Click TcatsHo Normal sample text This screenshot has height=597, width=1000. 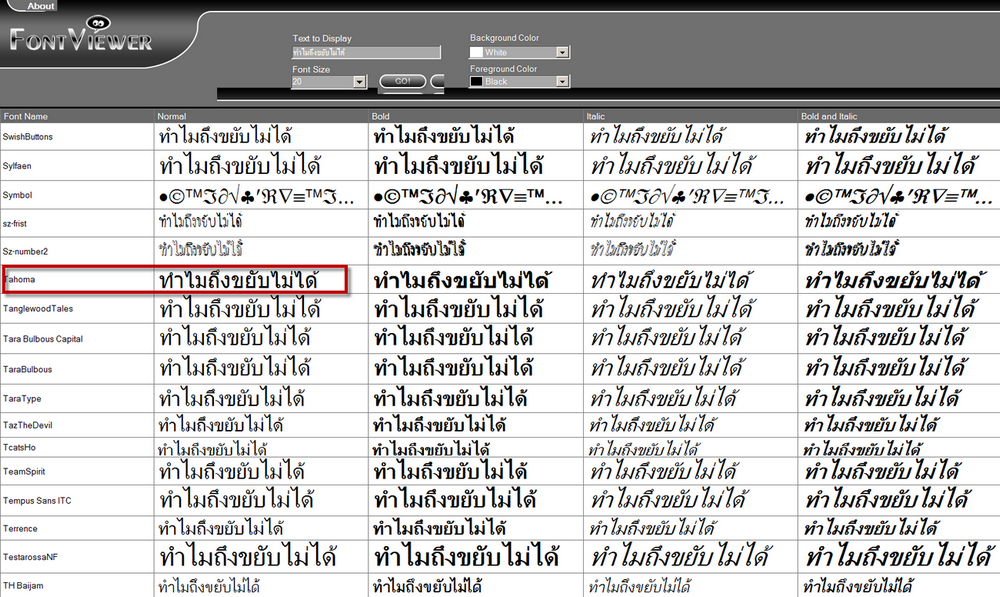coord(212,450)
